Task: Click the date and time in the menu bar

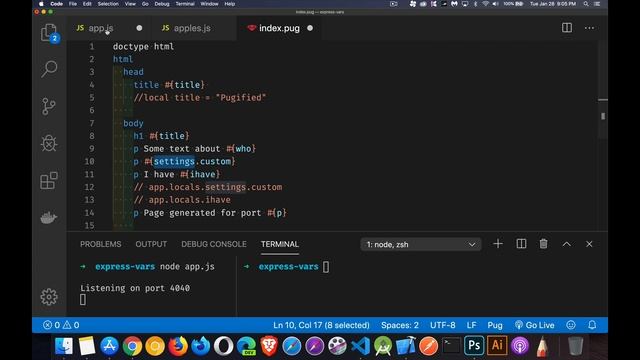Action: (553, 4)
